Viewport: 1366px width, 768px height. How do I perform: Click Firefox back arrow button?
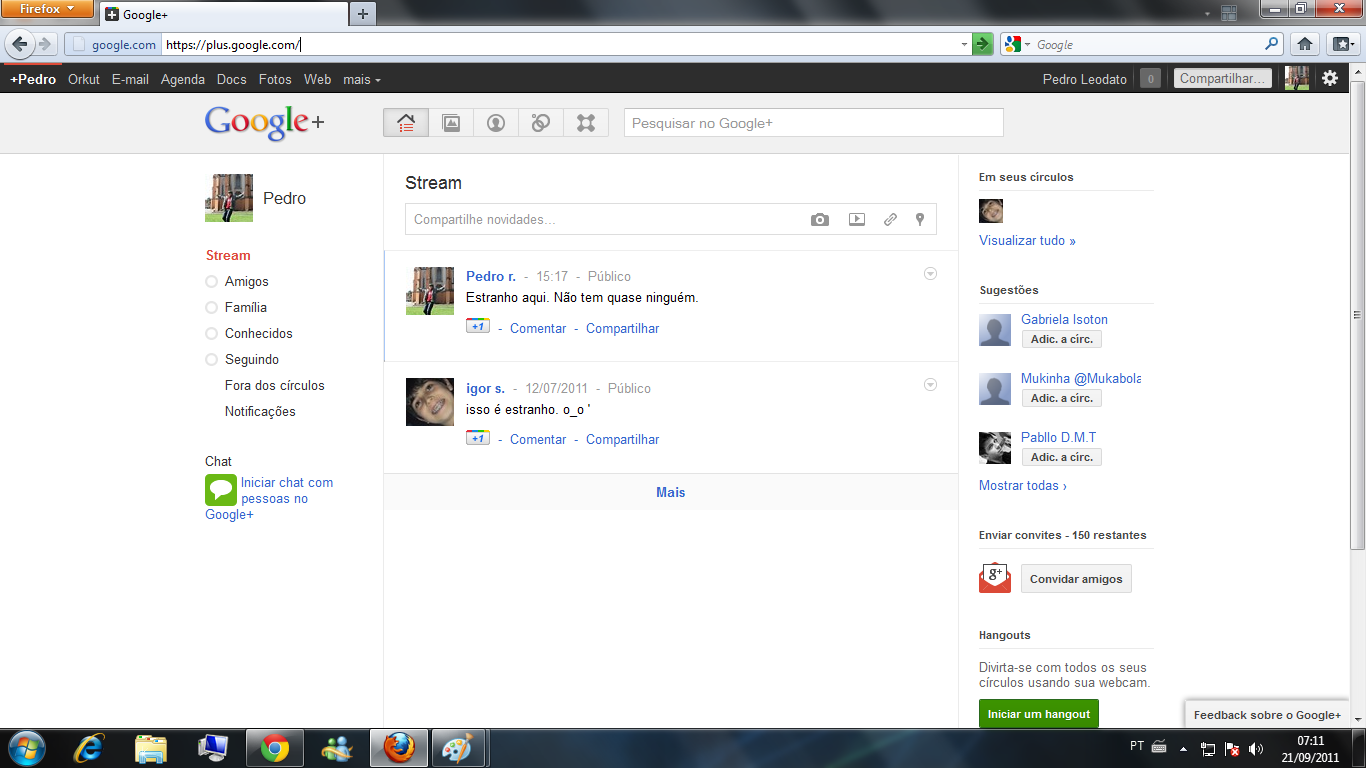[x=19, y=44]
